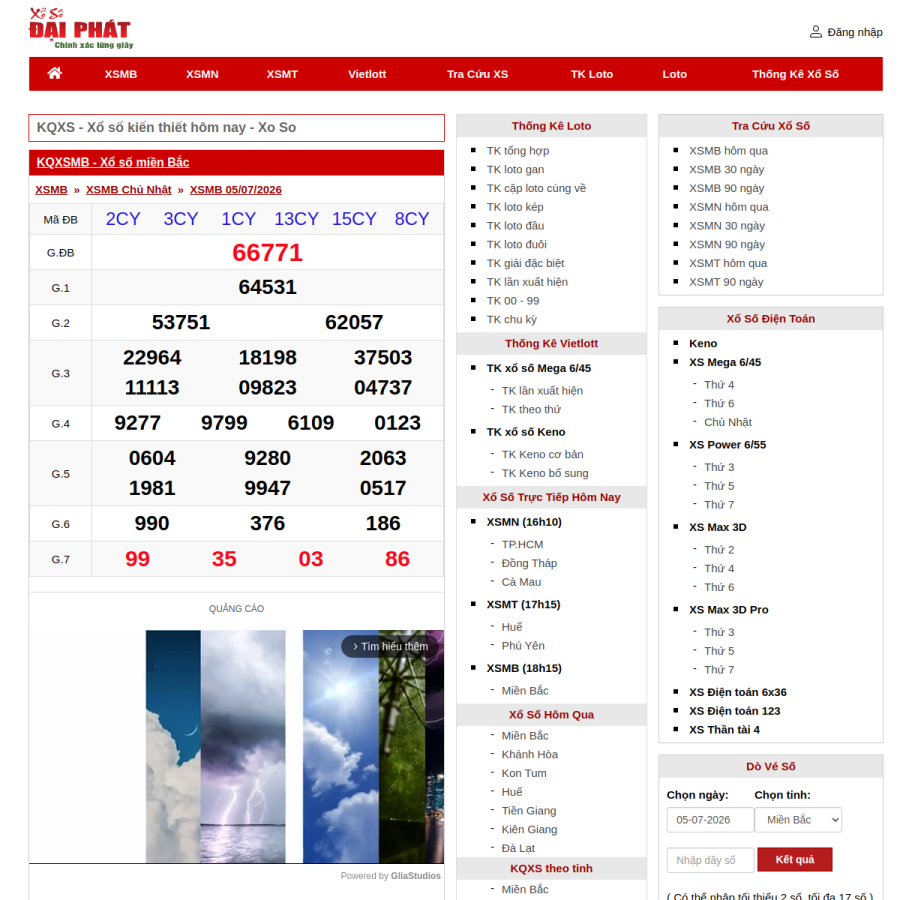Open Khánh Hòa yesterday results

(x=530, y=755)
